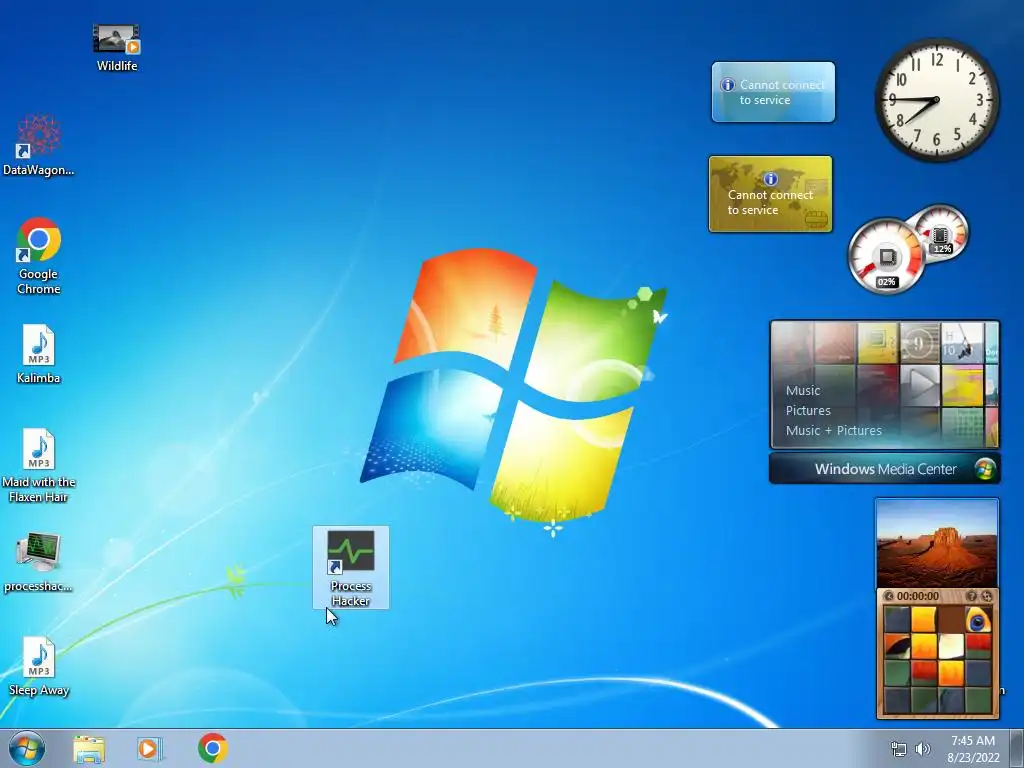Click the puzzle gadget pause timer icon
This screenshot has width=1024, height=768.
888,596
